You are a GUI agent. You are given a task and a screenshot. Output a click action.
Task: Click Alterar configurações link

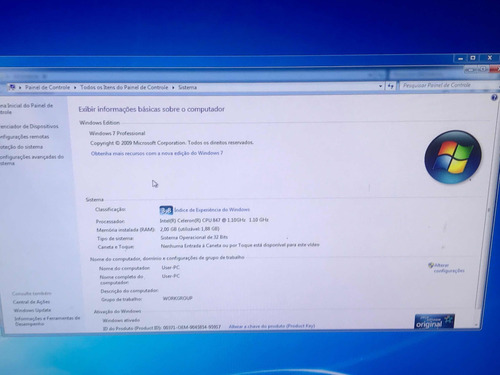(449, 268)
